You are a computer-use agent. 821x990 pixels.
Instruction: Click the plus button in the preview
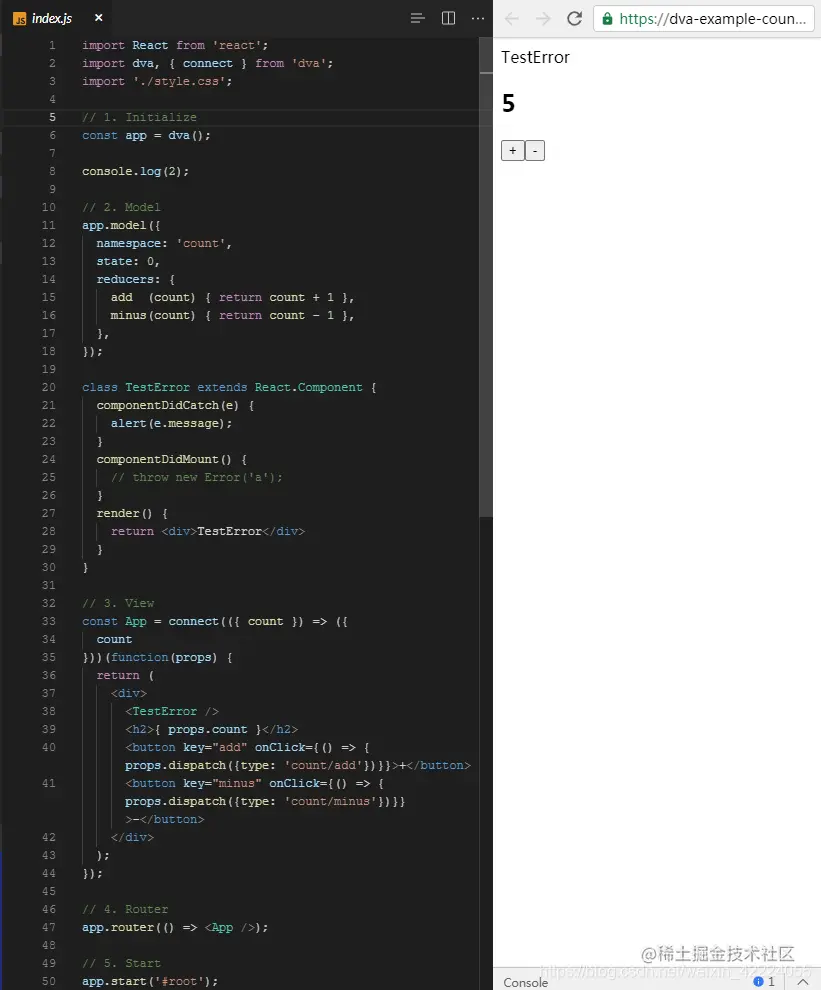(x=513, y=150)
